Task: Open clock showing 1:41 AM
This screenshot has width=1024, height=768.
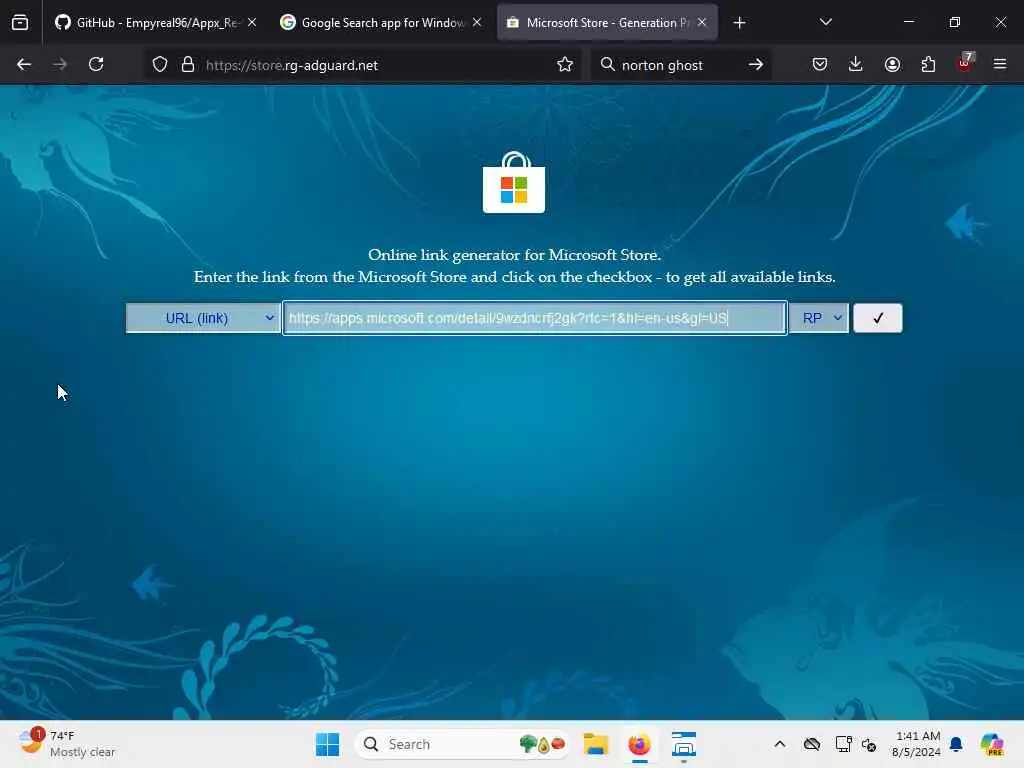Action: click(x=916, y=744)
